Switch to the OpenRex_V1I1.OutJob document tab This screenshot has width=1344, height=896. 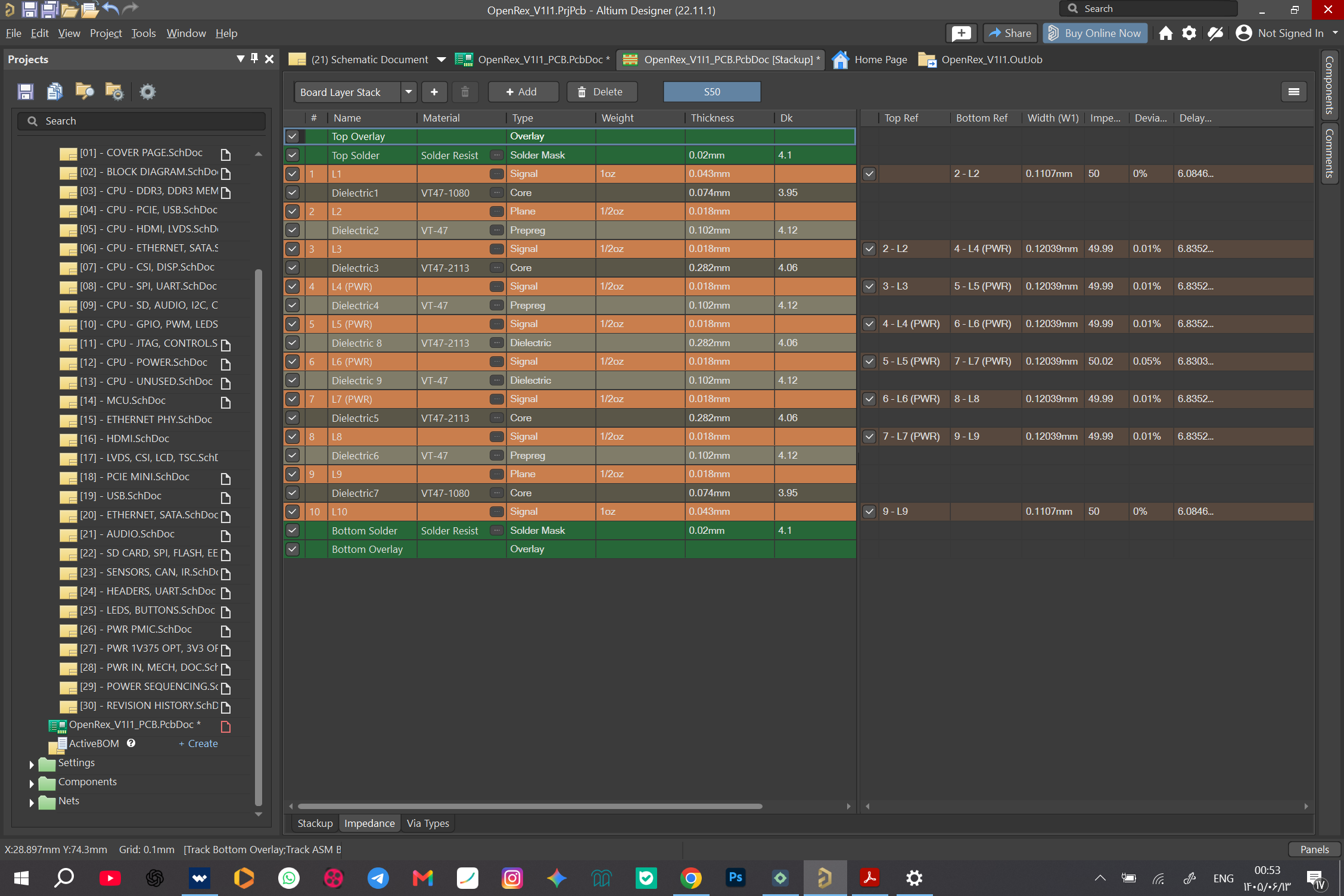981,60
